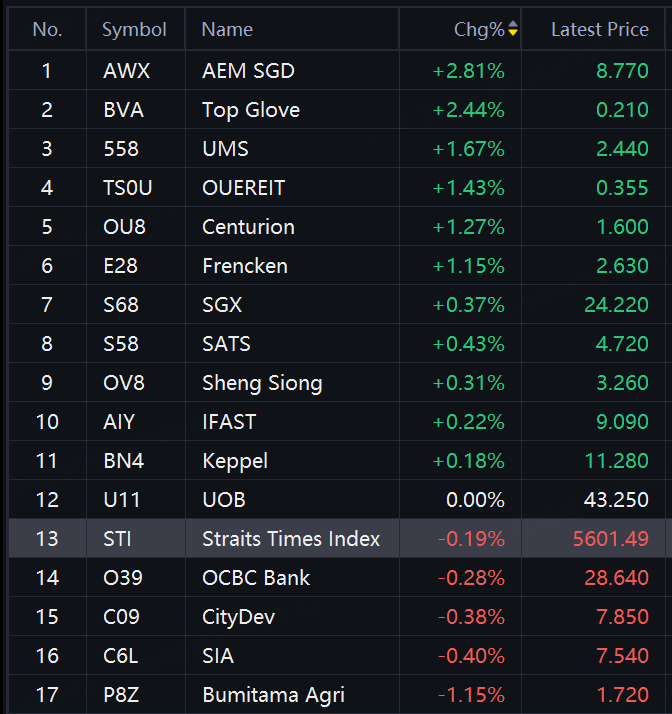Click the +2.44% change value

pyautogui.click(x=468, y=110)
